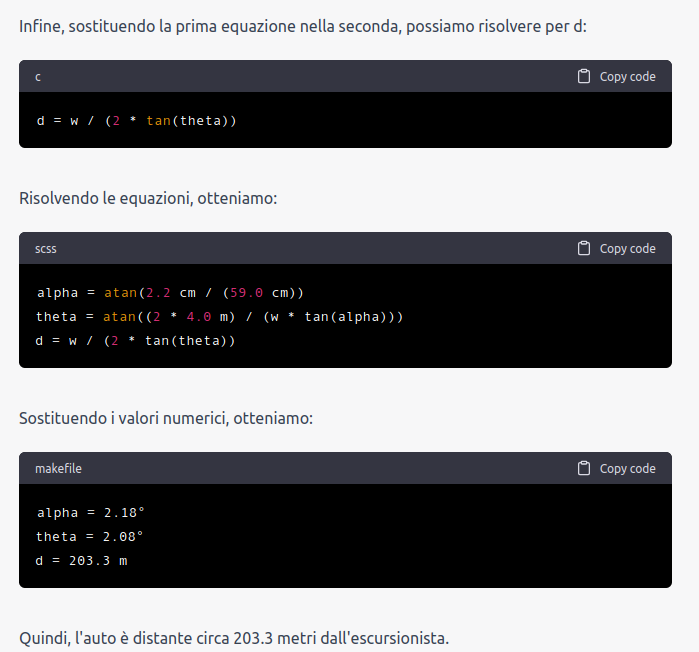Click the 'c' language label
Viewport: 699px width, 652px height.
point(38,77)
